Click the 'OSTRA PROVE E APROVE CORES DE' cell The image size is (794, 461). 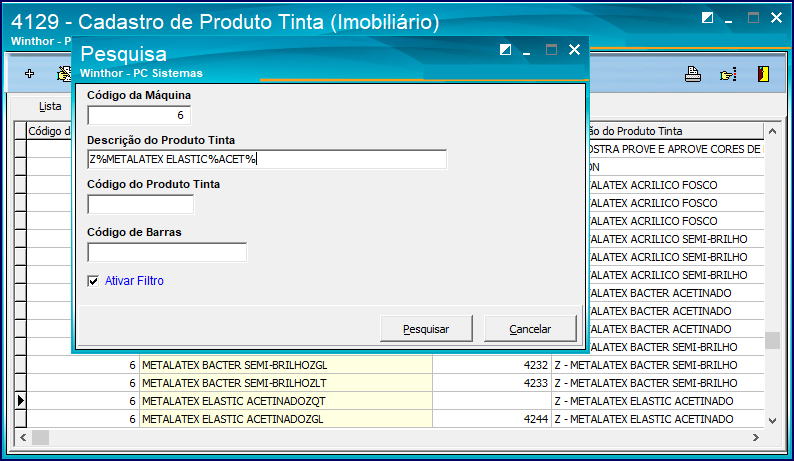(x=676, y=149)
